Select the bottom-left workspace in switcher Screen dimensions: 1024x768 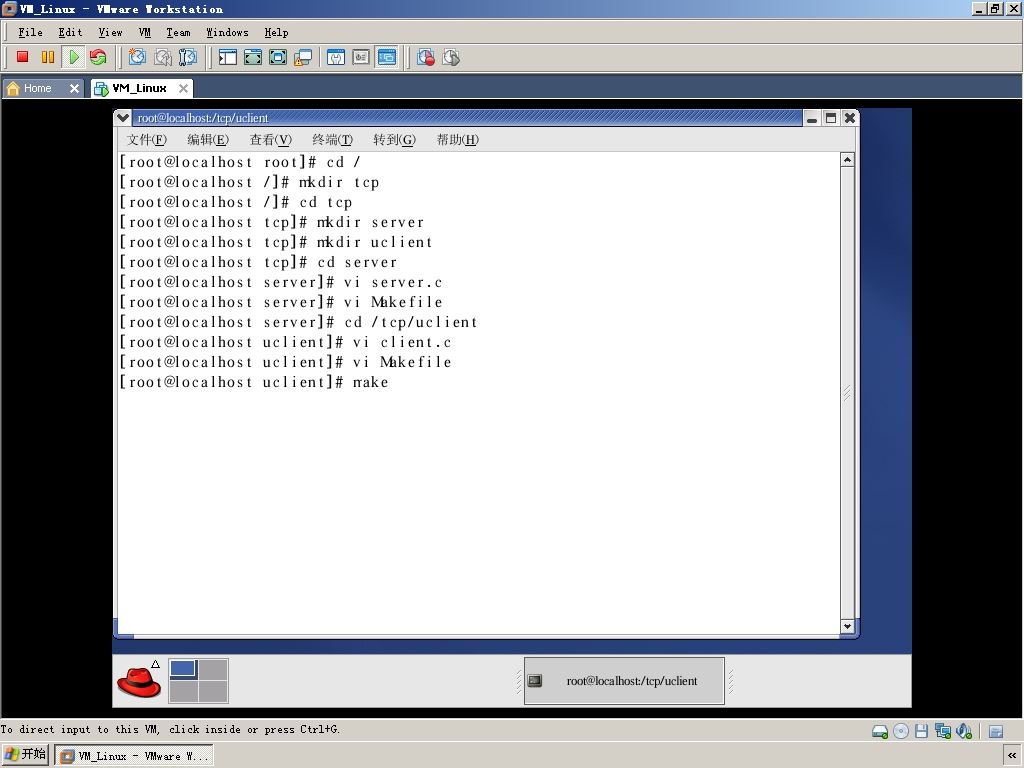(184, 692)
